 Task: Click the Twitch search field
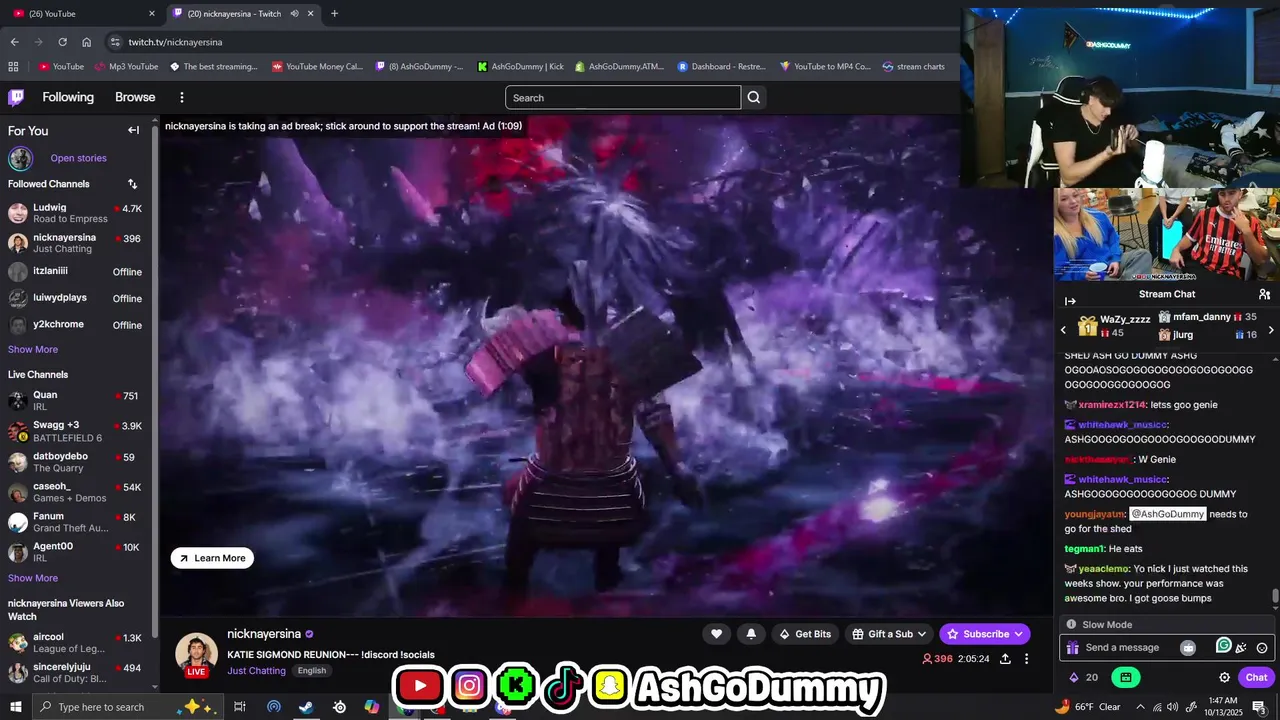(x=622, y=97)
